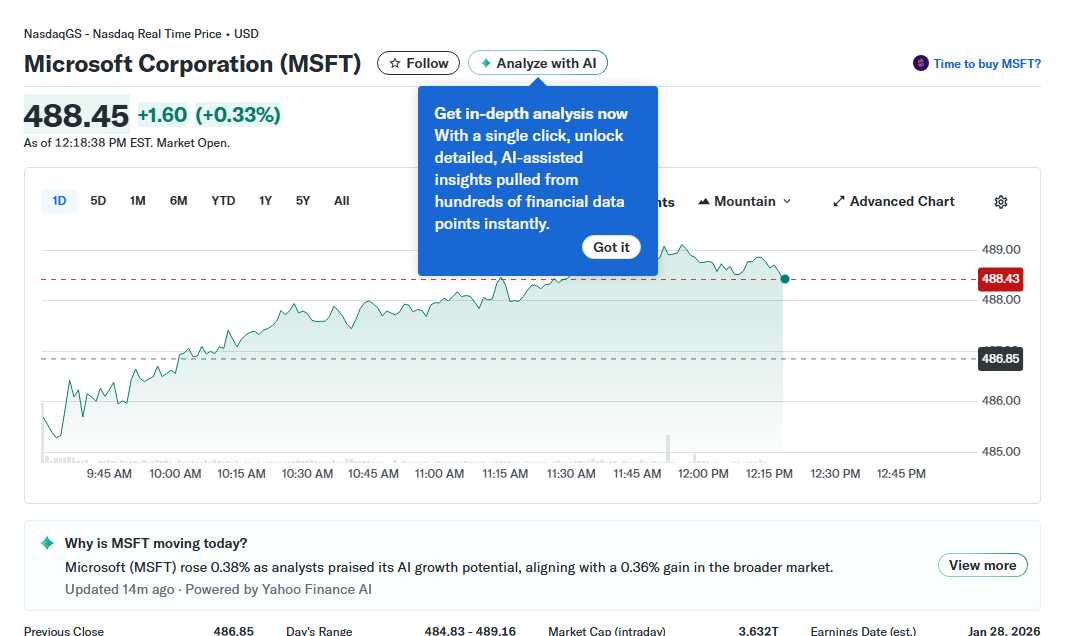Viewport: 1065px width, 636px height.
Task: Click the expand arrows on Advanced Chart
Action: 838,201
